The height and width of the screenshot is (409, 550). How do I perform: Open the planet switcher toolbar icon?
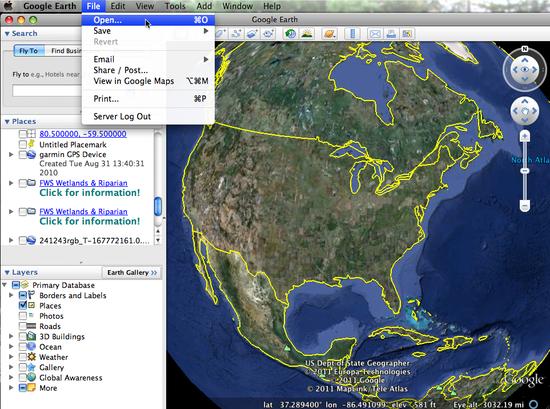coord(330,34)
